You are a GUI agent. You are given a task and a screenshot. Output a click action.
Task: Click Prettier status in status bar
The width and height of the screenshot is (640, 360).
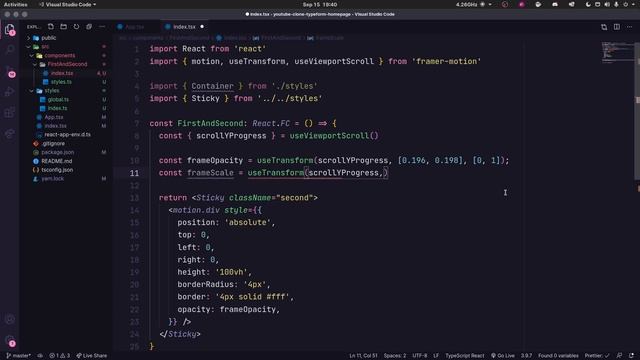(597, 356)
